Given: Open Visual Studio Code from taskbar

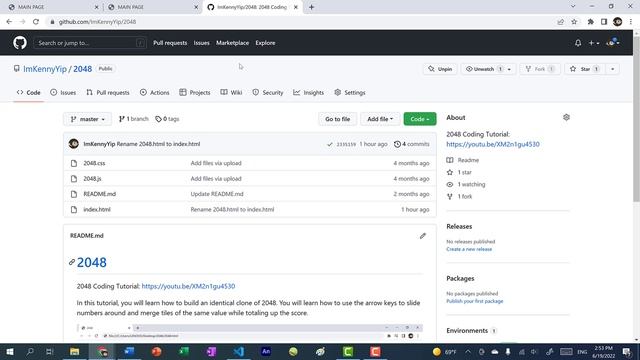Looking at the screenshot, I should point(239,351).
